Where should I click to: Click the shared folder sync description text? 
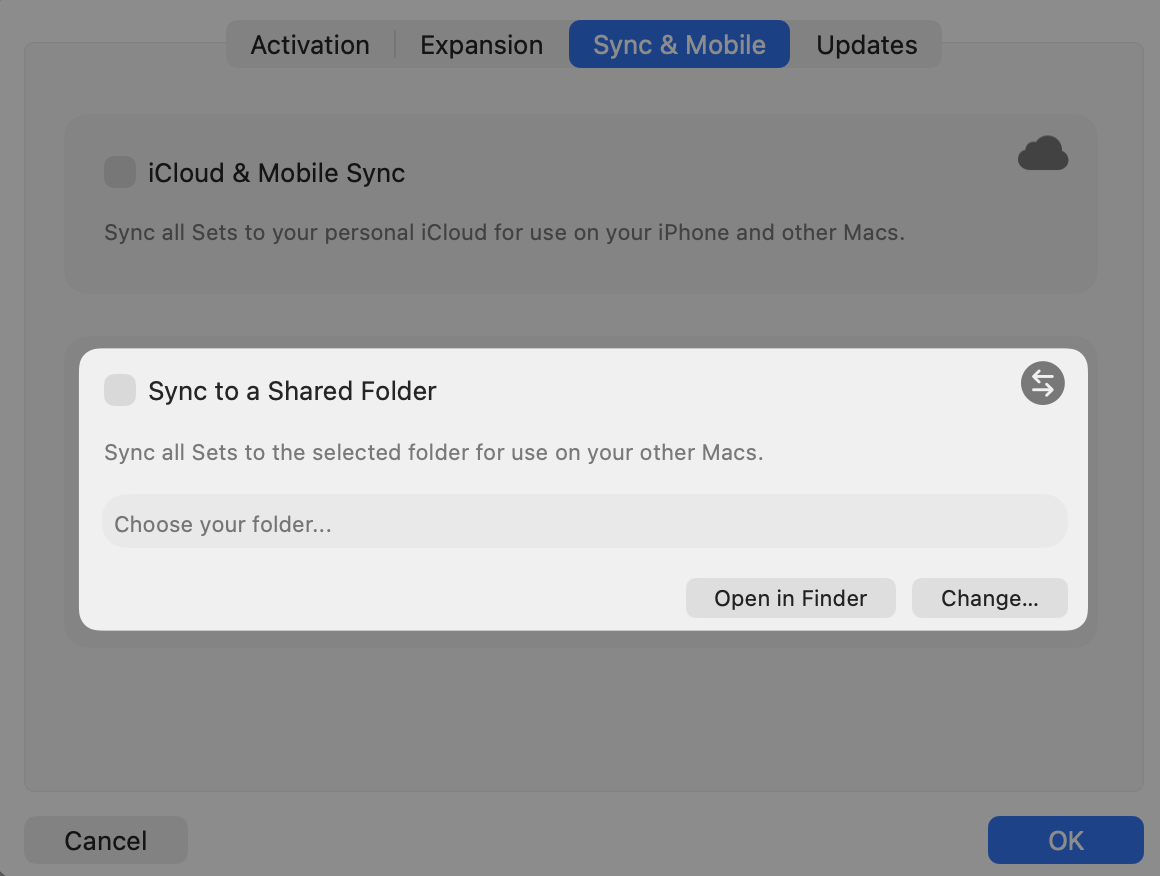[433, 452]
